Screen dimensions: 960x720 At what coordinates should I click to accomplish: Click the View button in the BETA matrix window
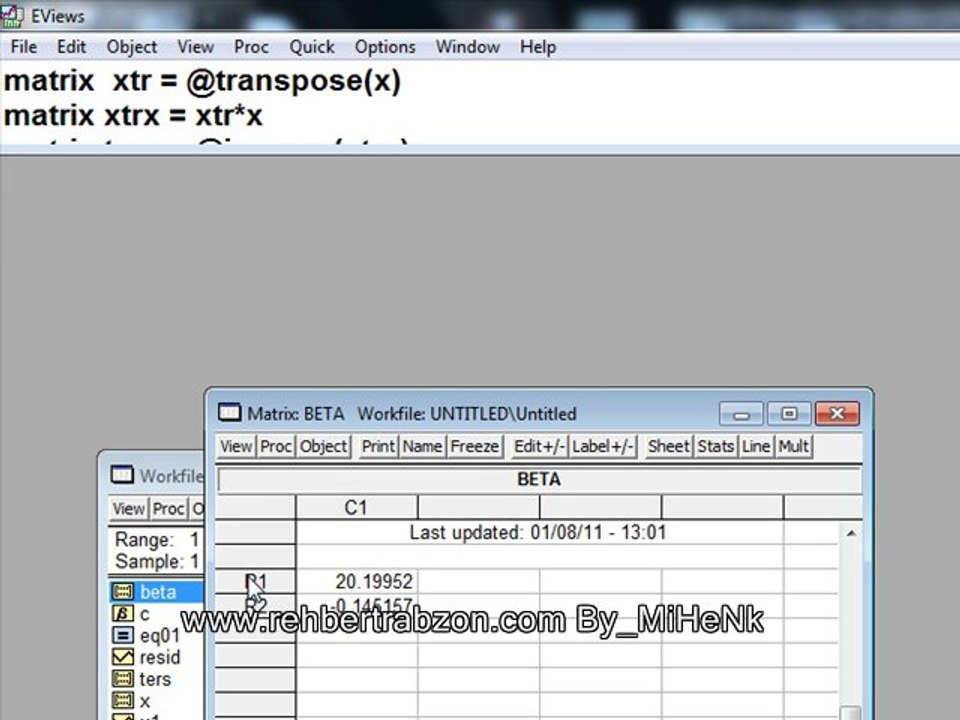(236, 446)
